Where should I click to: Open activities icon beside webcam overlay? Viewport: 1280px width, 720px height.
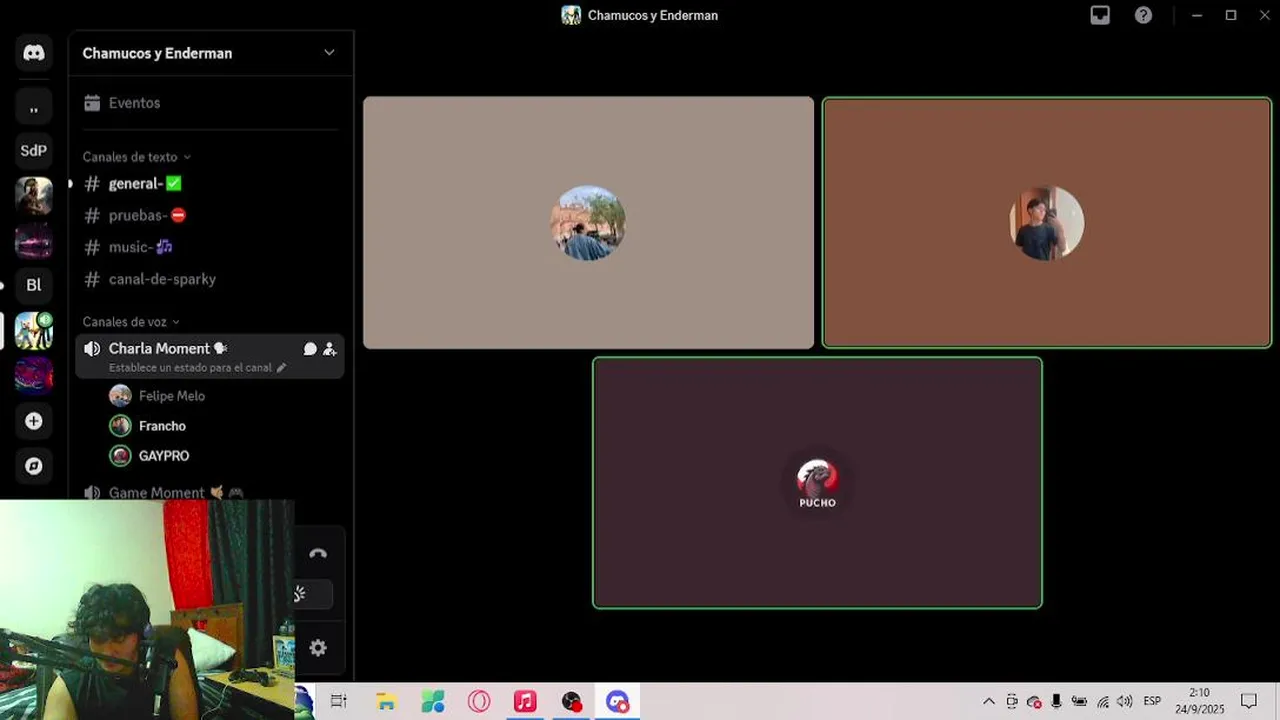[300, 594]
